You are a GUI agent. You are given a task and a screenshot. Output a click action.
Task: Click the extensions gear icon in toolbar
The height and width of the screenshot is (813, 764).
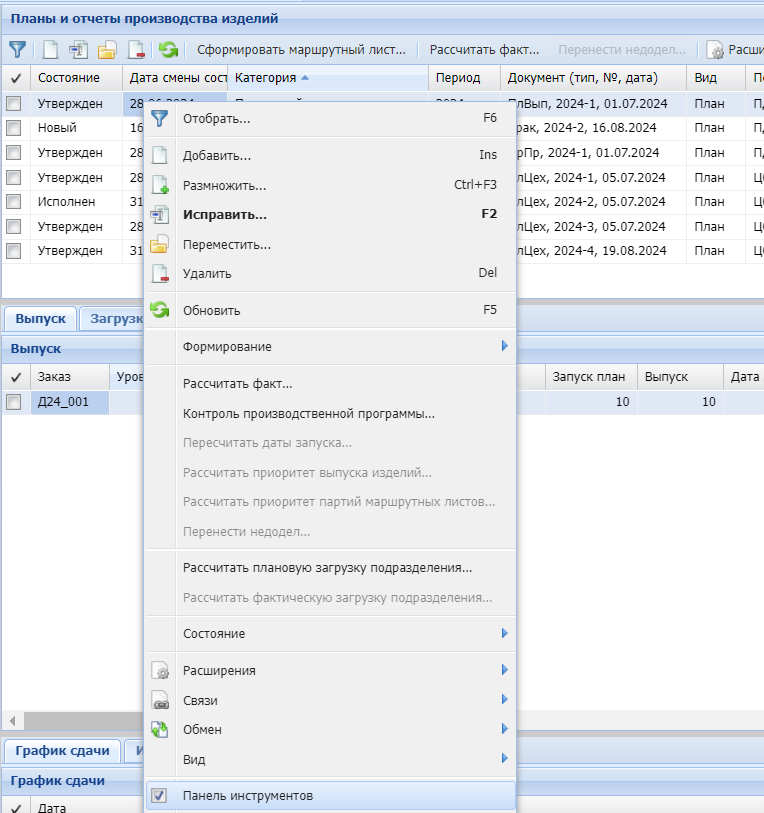click(715, 49)
